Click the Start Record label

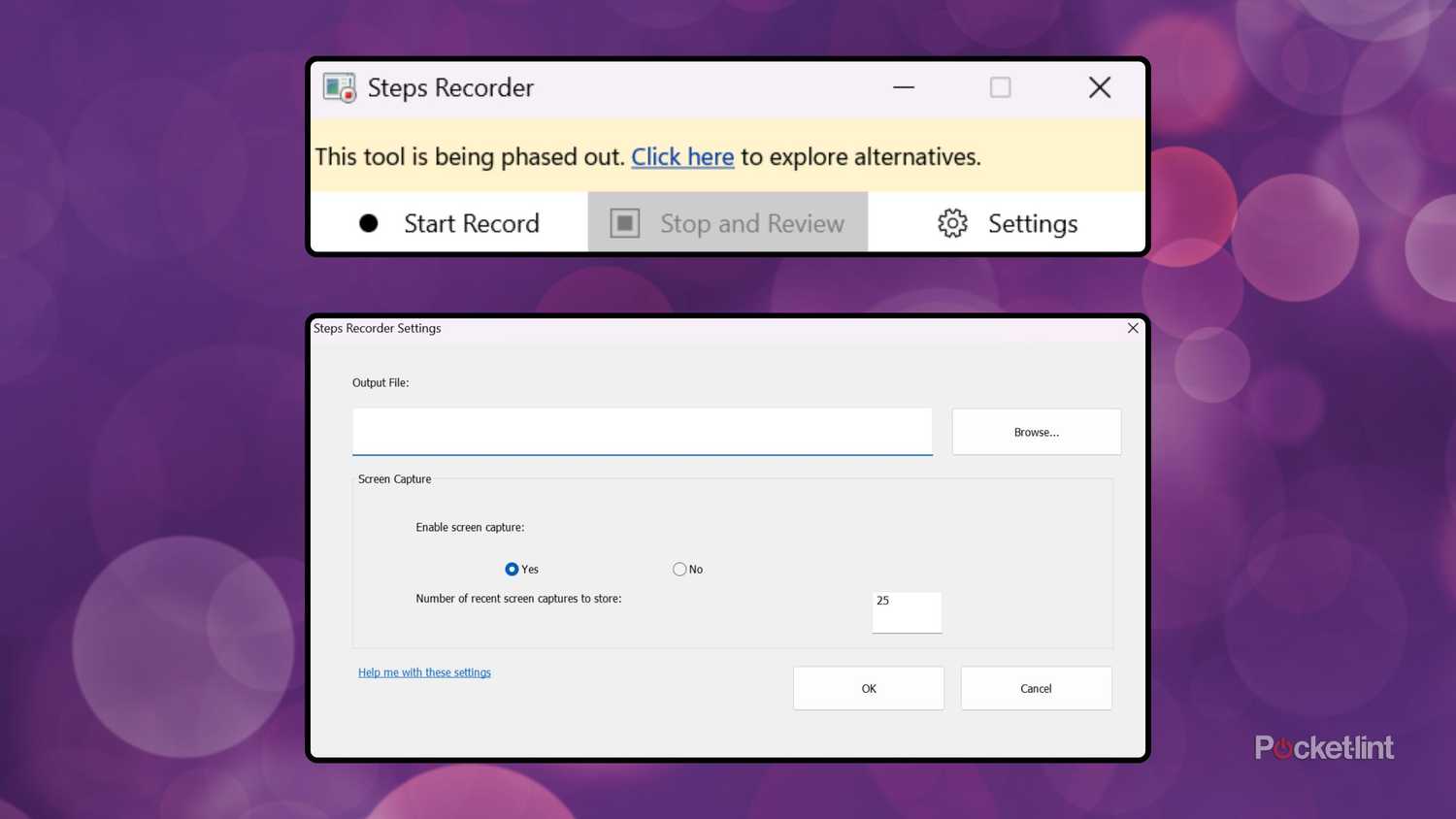pyautogui.click(x=471, y=223)
